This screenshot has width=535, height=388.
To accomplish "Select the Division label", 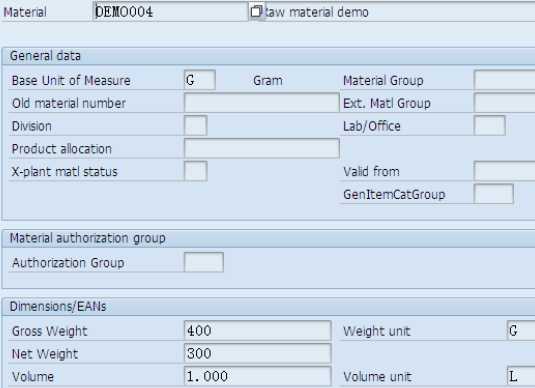I will pos(31,126).
